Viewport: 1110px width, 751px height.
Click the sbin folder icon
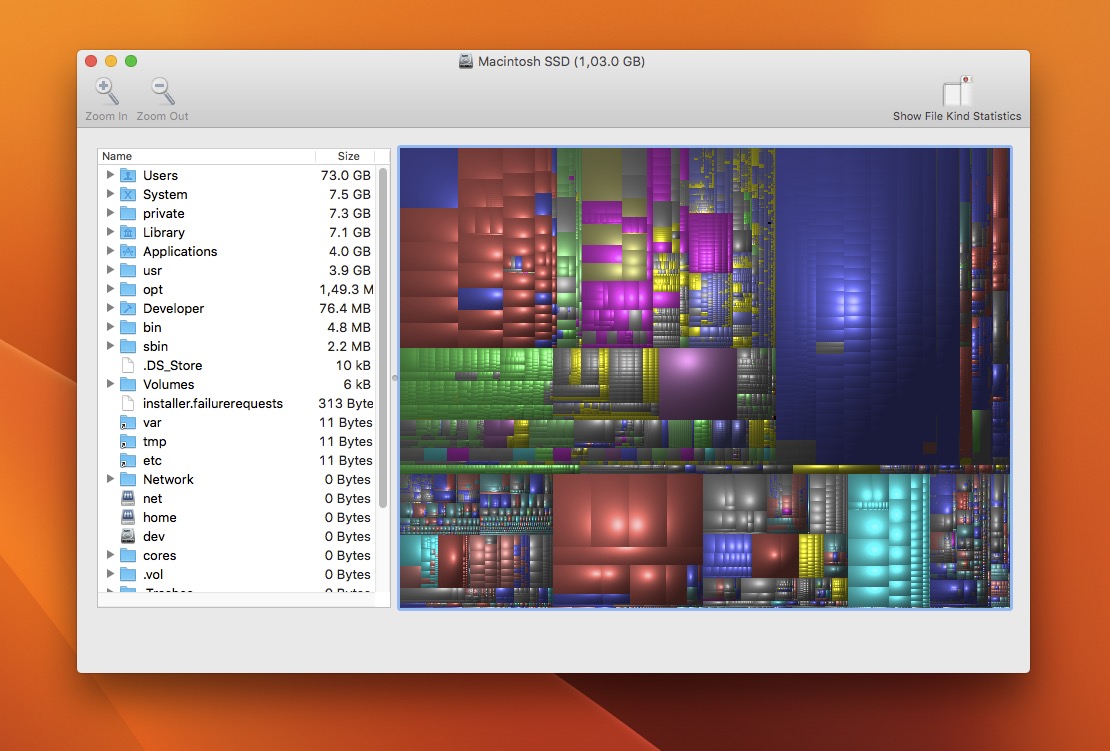point(127,346)
